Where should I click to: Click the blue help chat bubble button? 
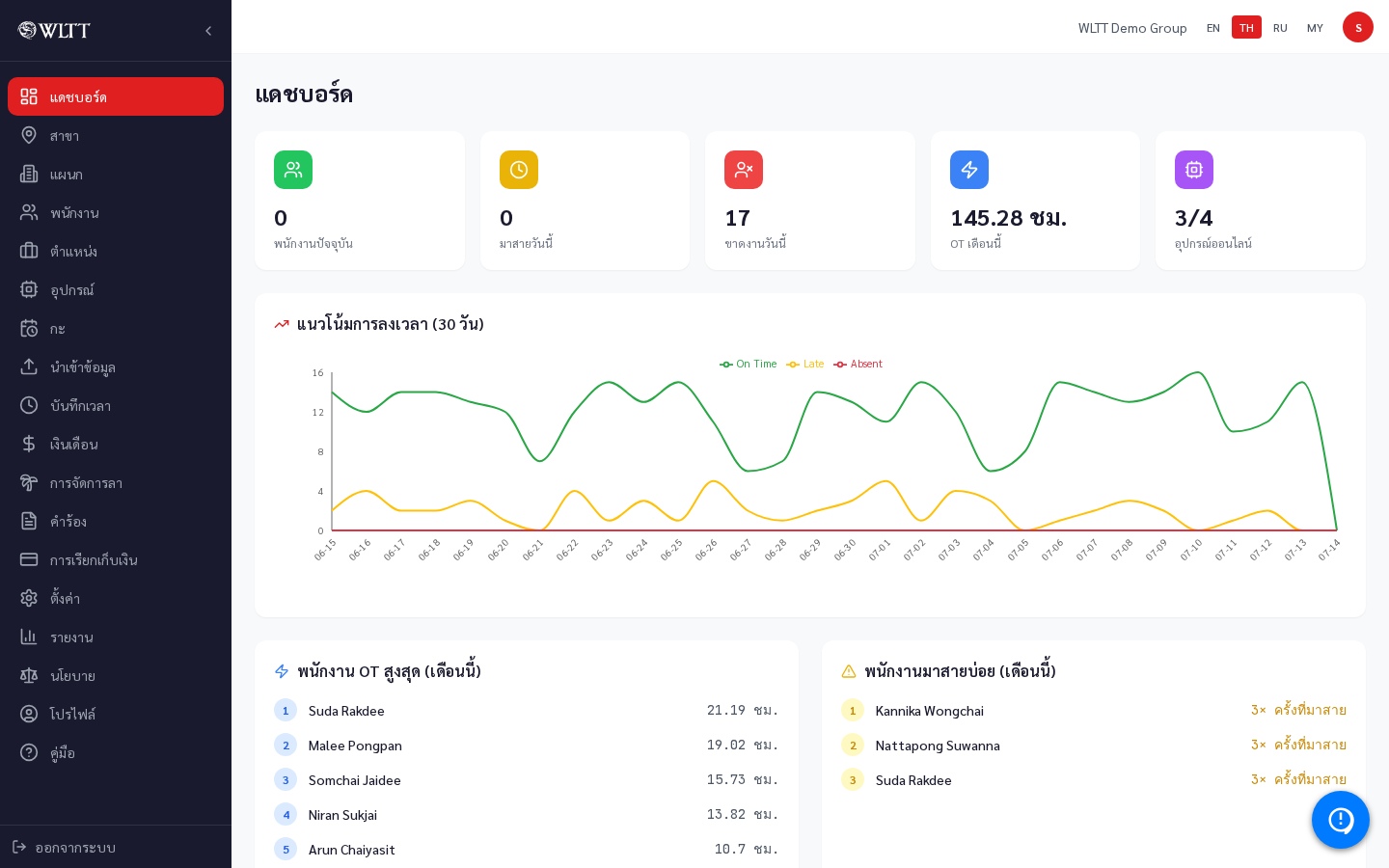pos(1341,820)
